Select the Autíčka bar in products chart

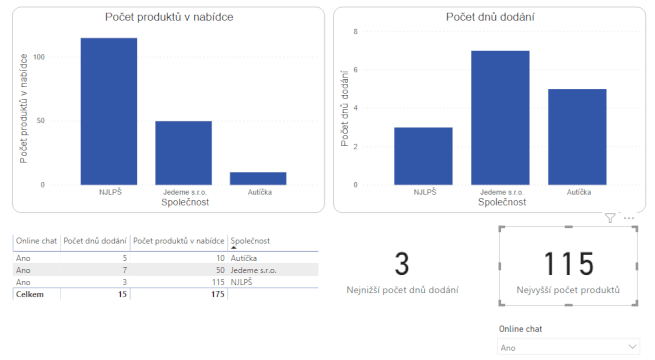[258, 178]
